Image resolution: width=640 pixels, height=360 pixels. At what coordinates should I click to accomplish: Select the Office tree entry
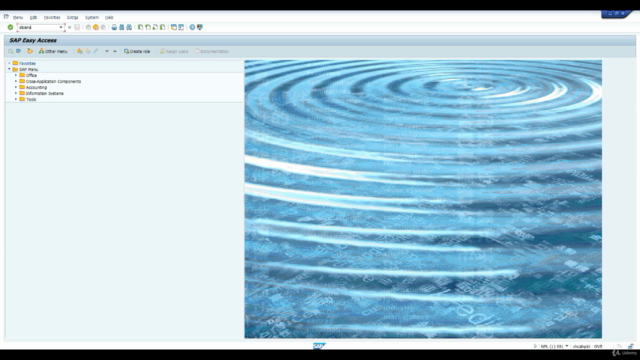[x=31, y=76]
